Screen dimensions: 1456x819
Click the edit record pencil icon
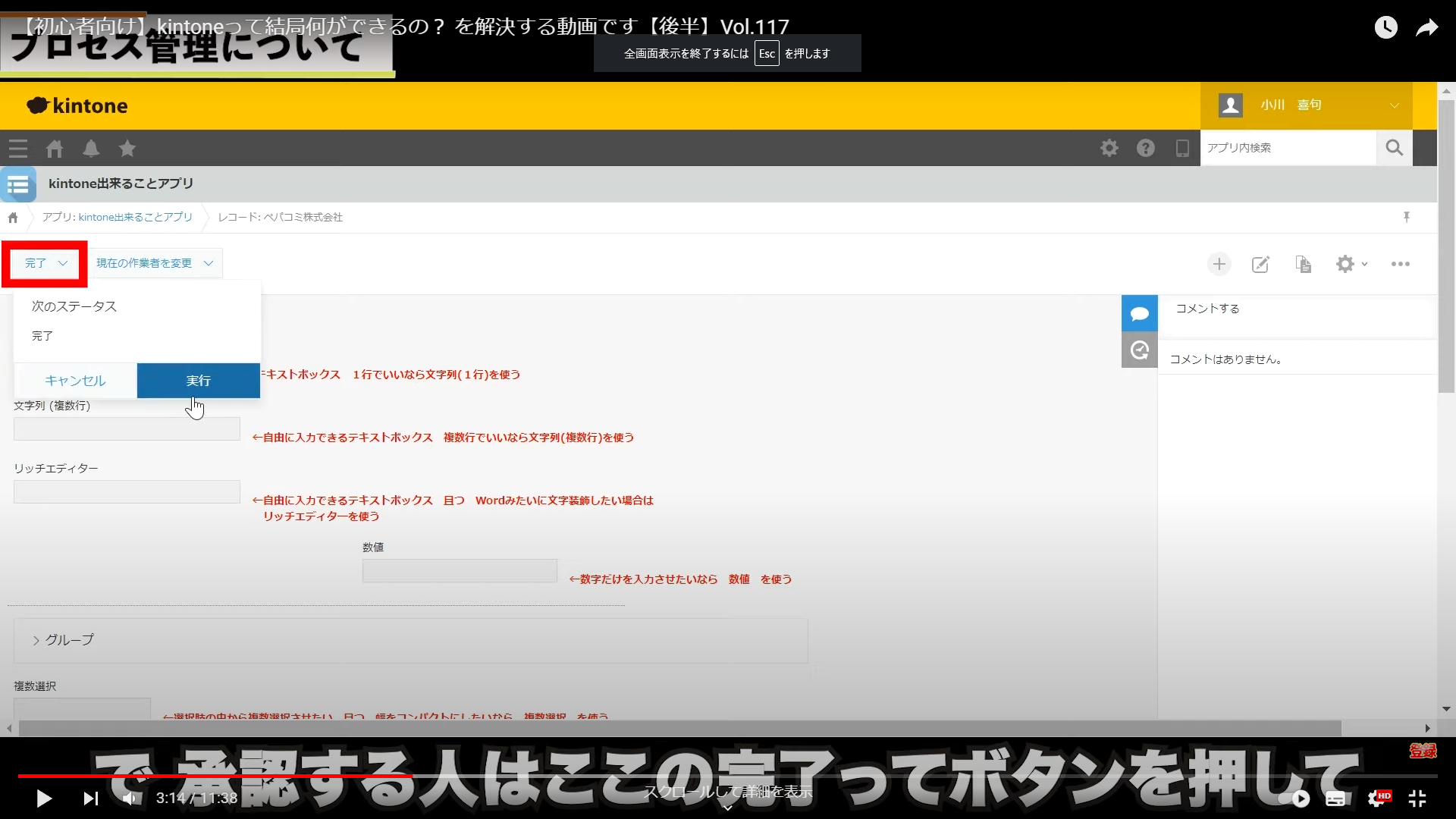tap(1260, 264)
